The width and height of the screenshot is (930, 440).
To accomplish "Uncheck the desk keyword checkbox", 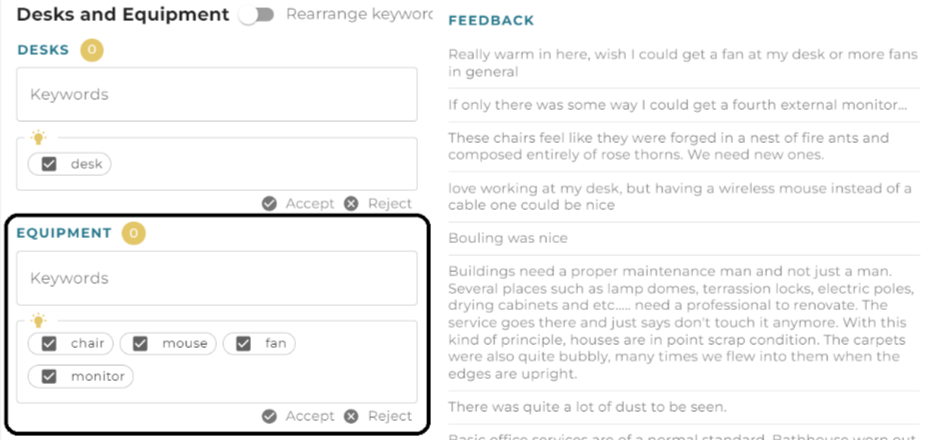I will point(49,164).
